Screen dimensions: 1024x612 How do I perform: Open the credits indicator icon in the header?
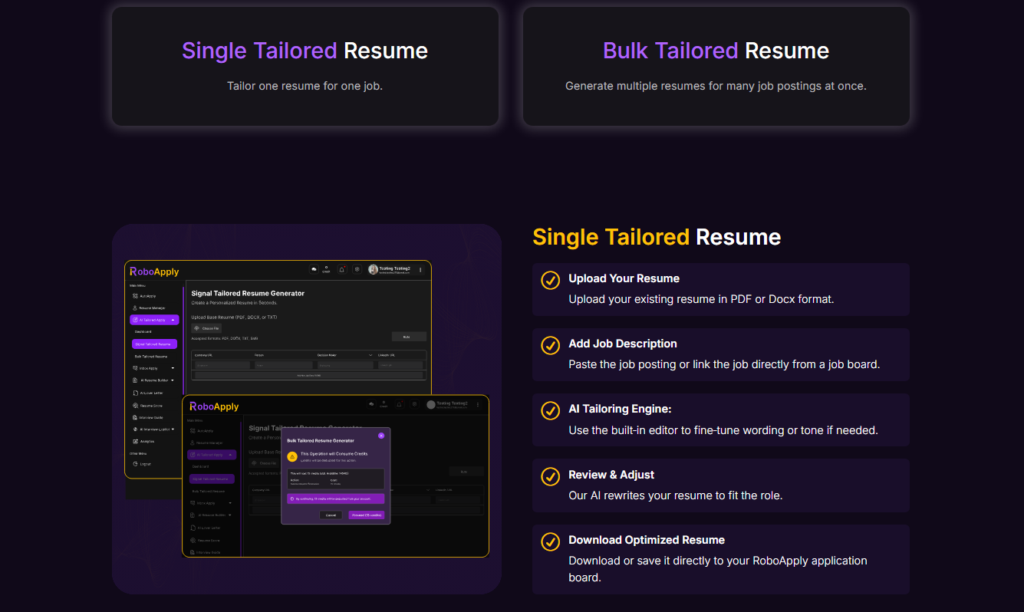(x=325, y=270)
